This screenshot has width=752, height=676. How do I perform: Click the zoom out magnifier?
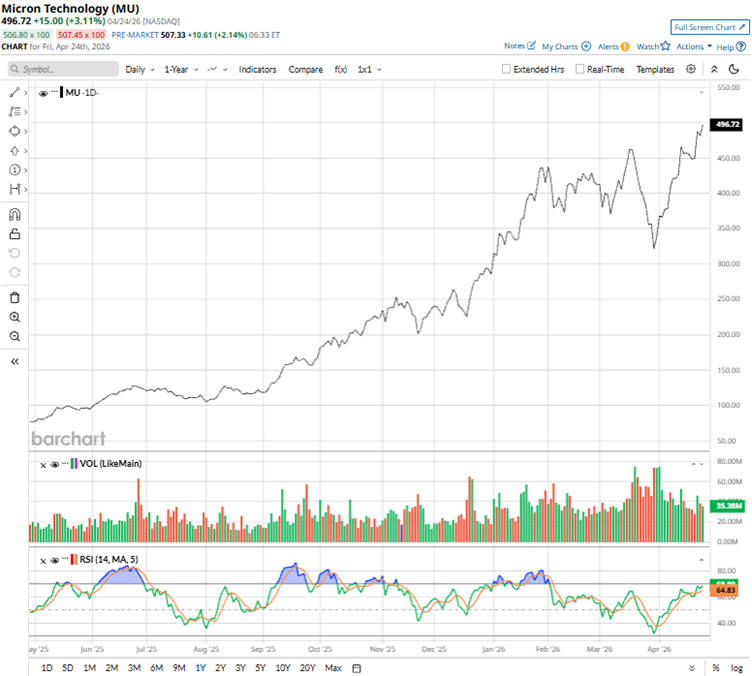(x=15, y=336)
